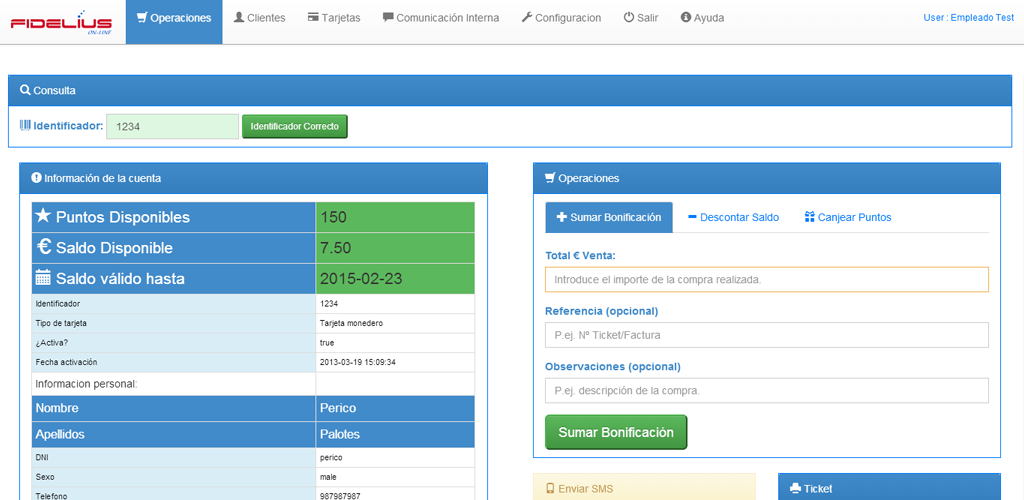Click the Puntos Disponibles value 150
This screenshot has height=500, width=1024.
click(x=395, y=217)
